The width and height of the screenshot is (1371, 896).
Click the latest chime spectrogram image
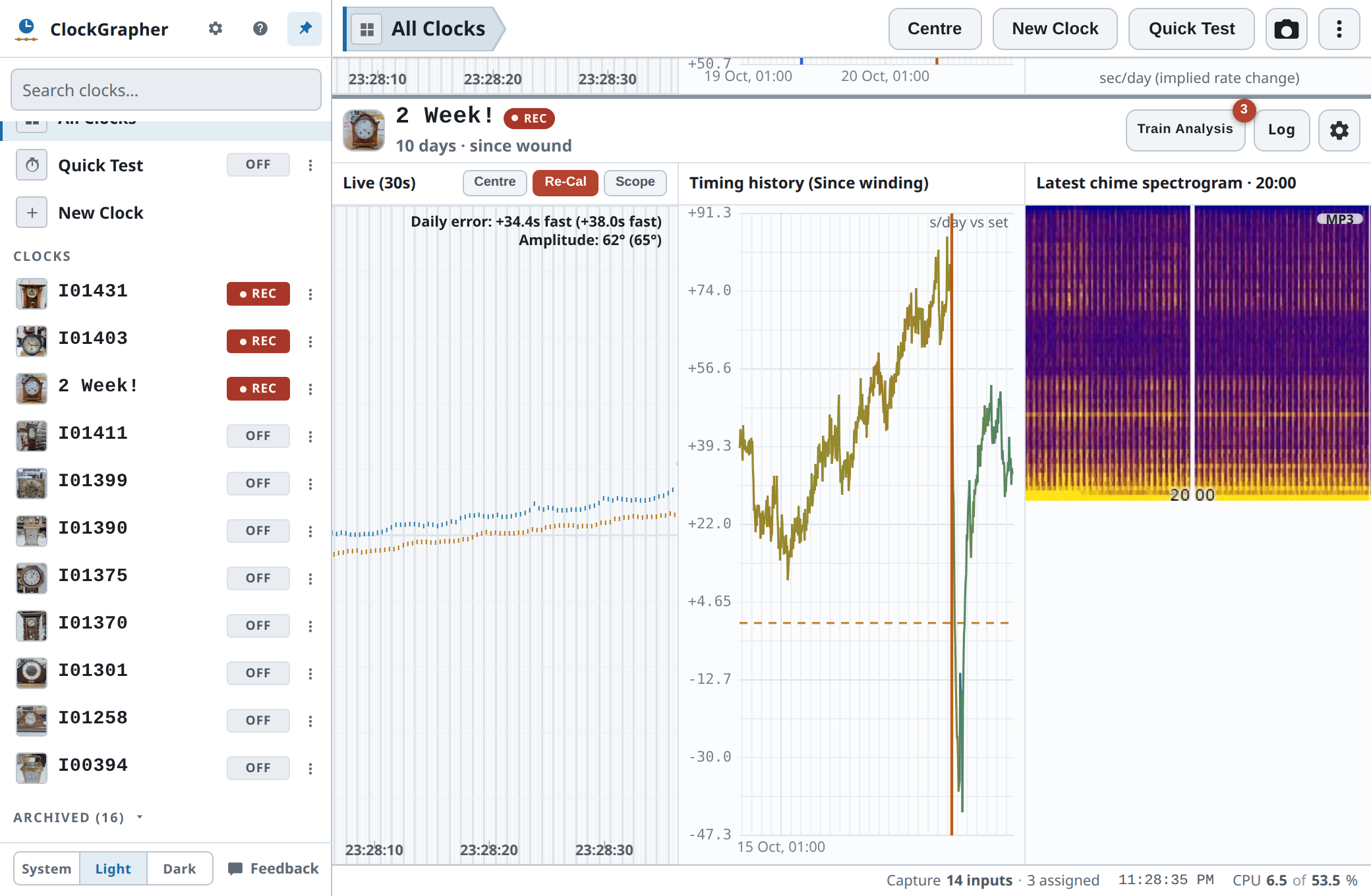click(x=1198, y=353)
